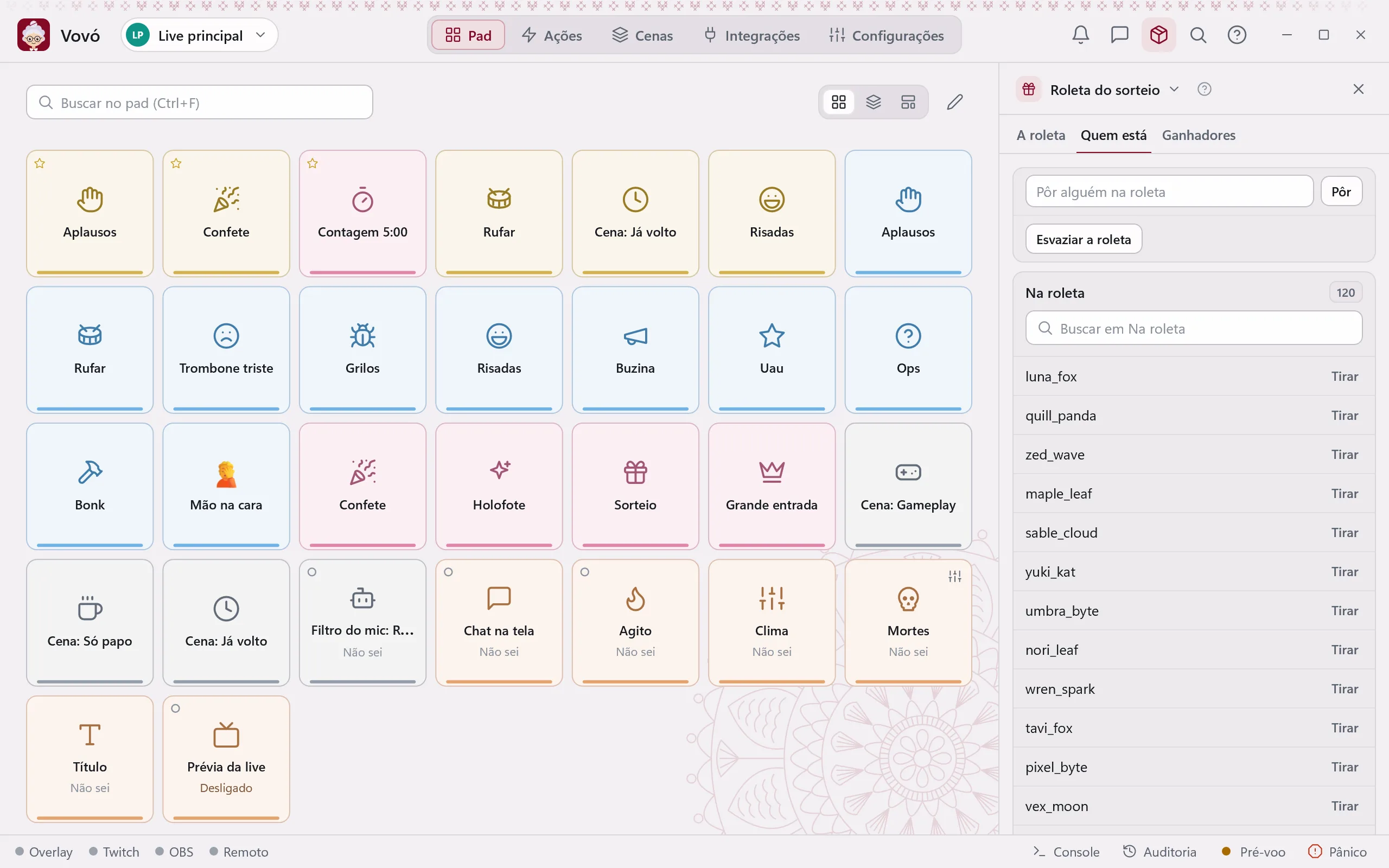Click the pencil edit pad icon
The width and height of the screenshot is (1389, 868).
[x=954, y=102]
